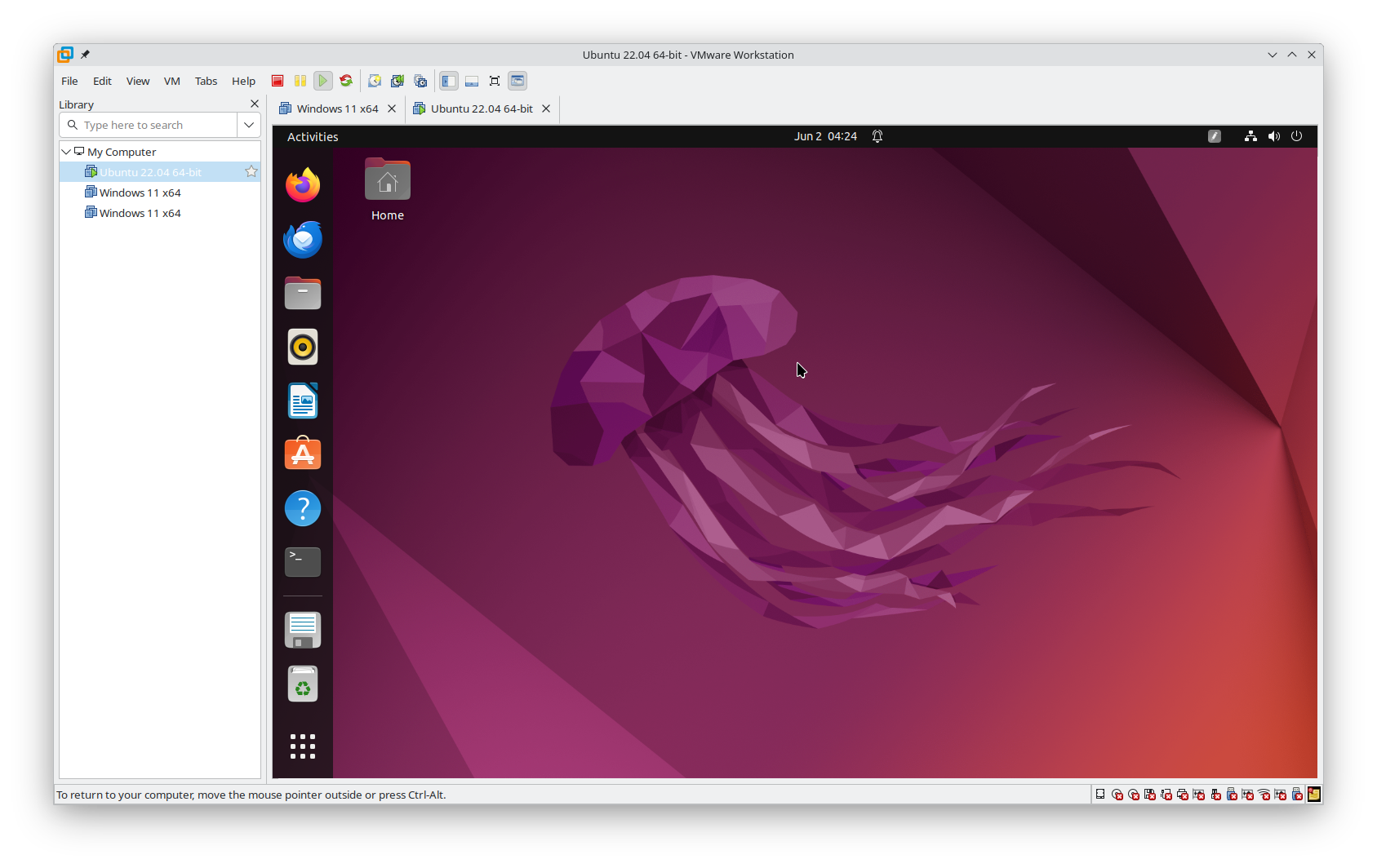Viewport: 1377px width, 868px height.
Task: Open the Trash from the dock
Action: (303, 684)
